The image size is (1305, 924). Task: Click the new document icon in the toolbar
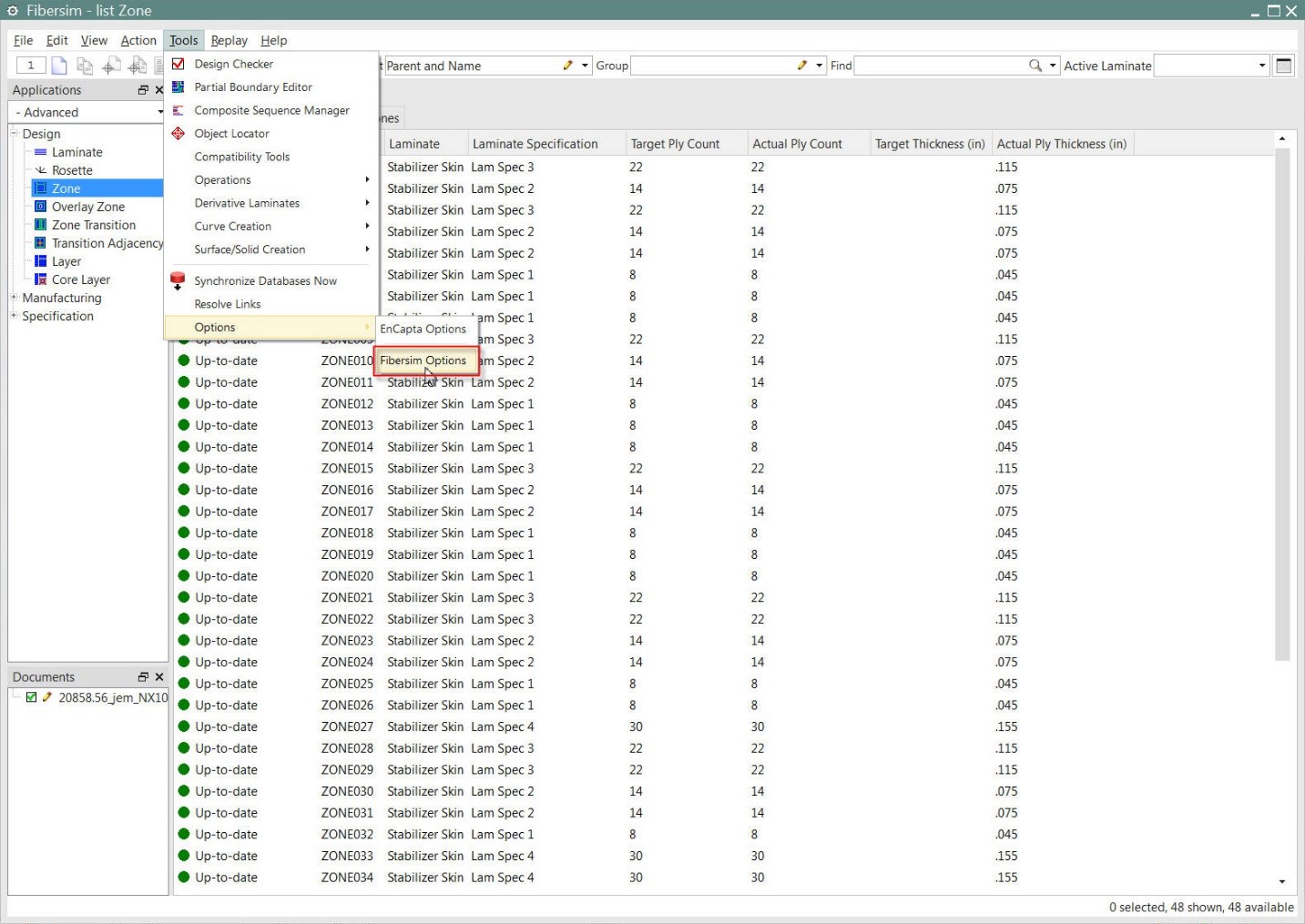click(x=58, y=65)
